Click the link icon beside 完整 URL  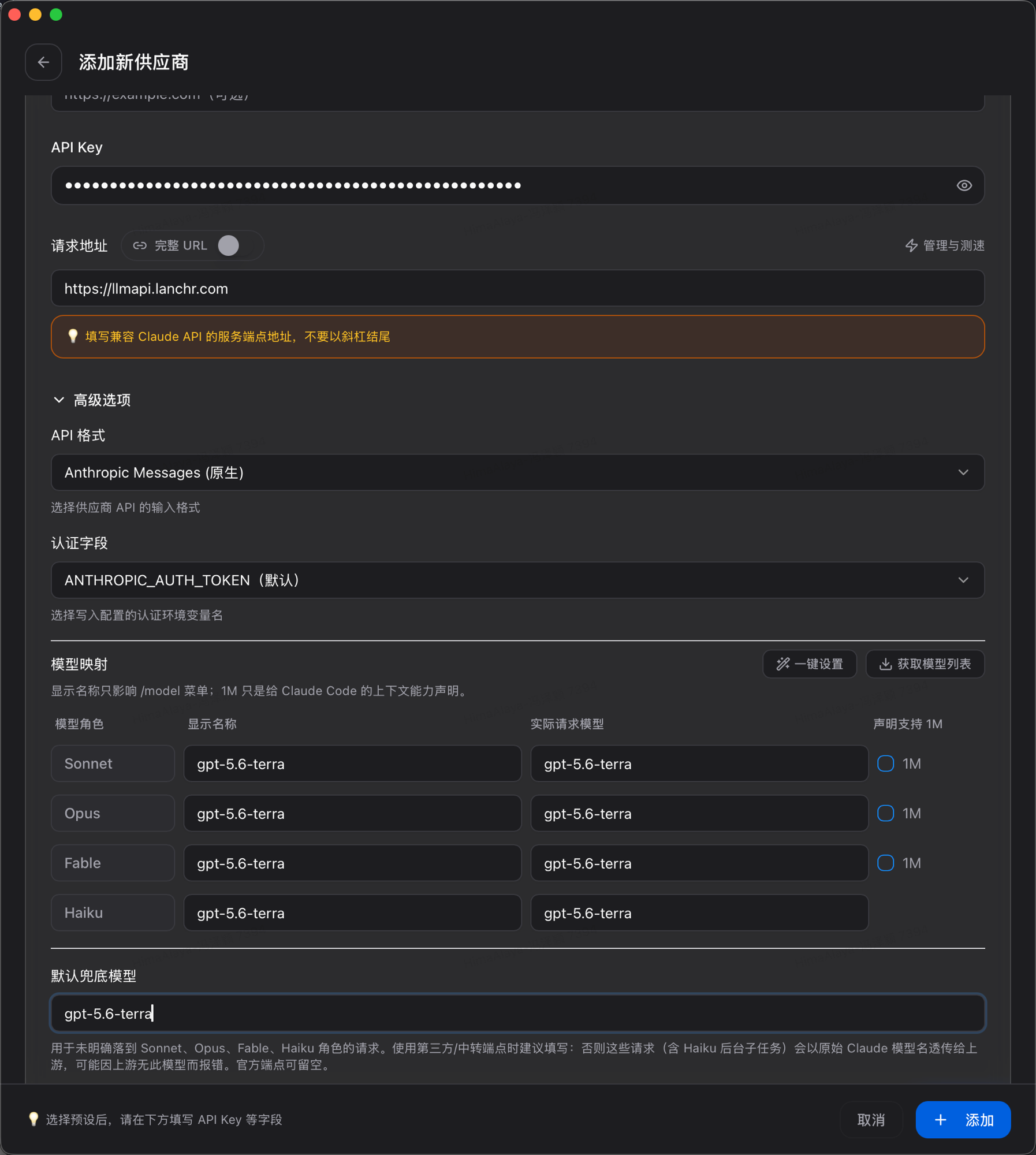(x=140, y=245)
